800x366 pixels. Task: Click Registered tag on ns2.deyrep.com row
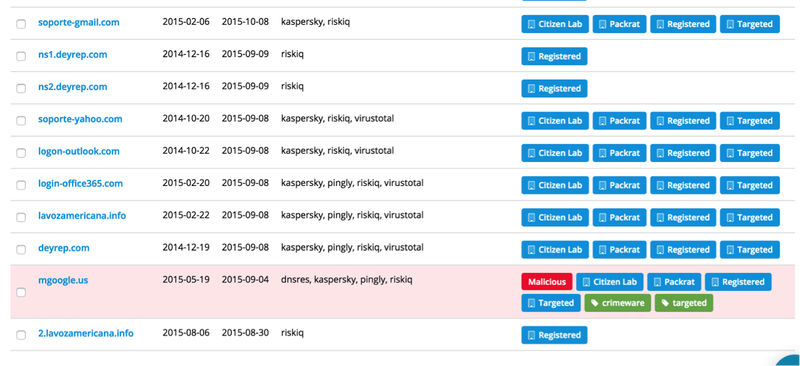(554, 88)
